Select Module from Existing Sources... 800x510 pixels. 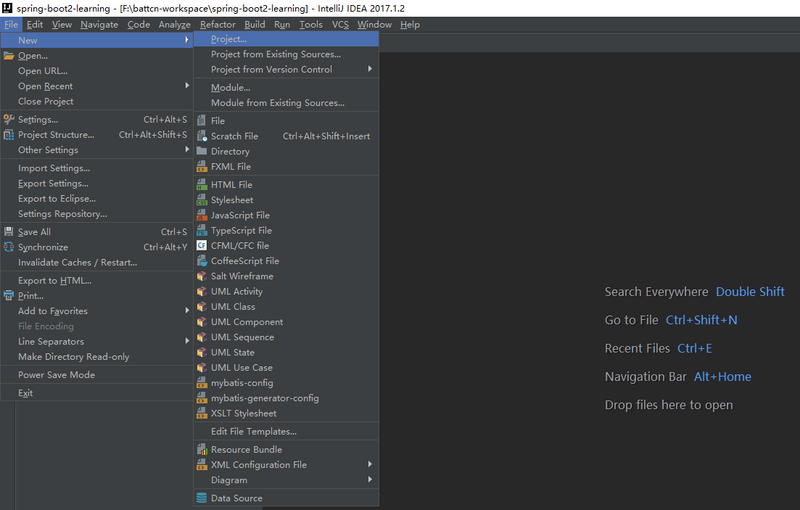click(286, 103)
